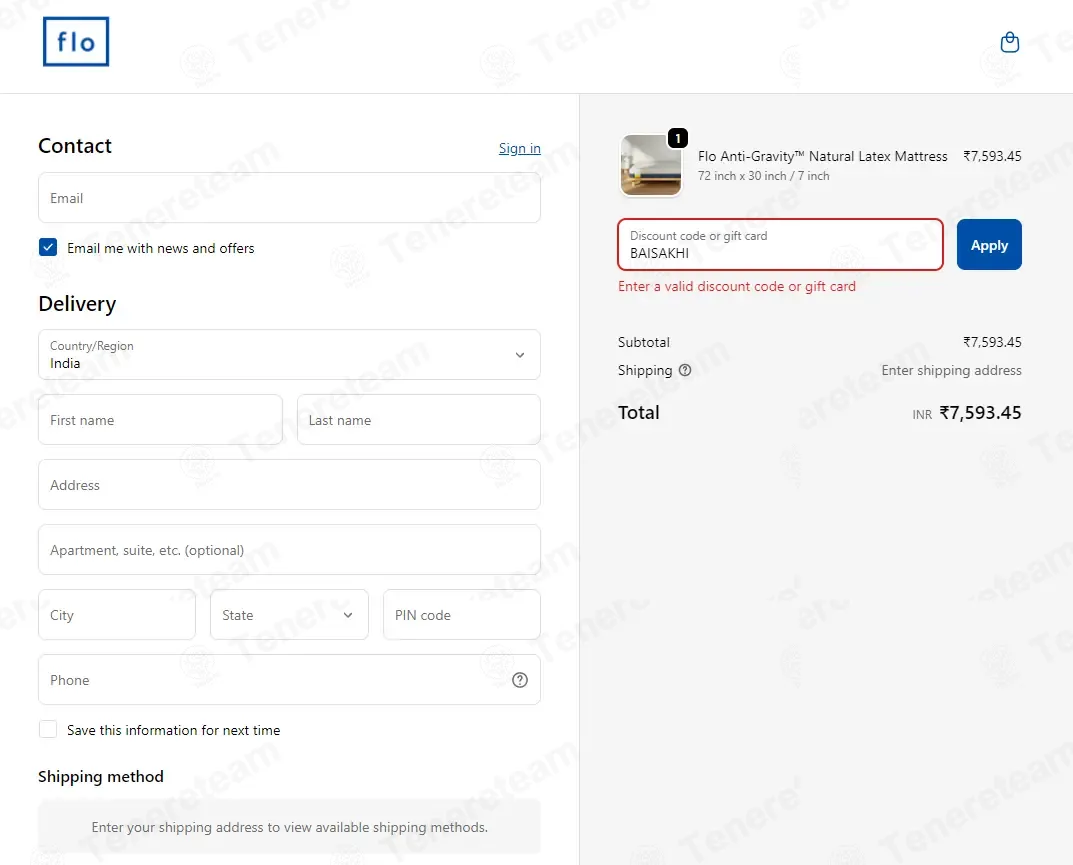Click the Contact heading
1073x865 pixels.
(75, 146)
